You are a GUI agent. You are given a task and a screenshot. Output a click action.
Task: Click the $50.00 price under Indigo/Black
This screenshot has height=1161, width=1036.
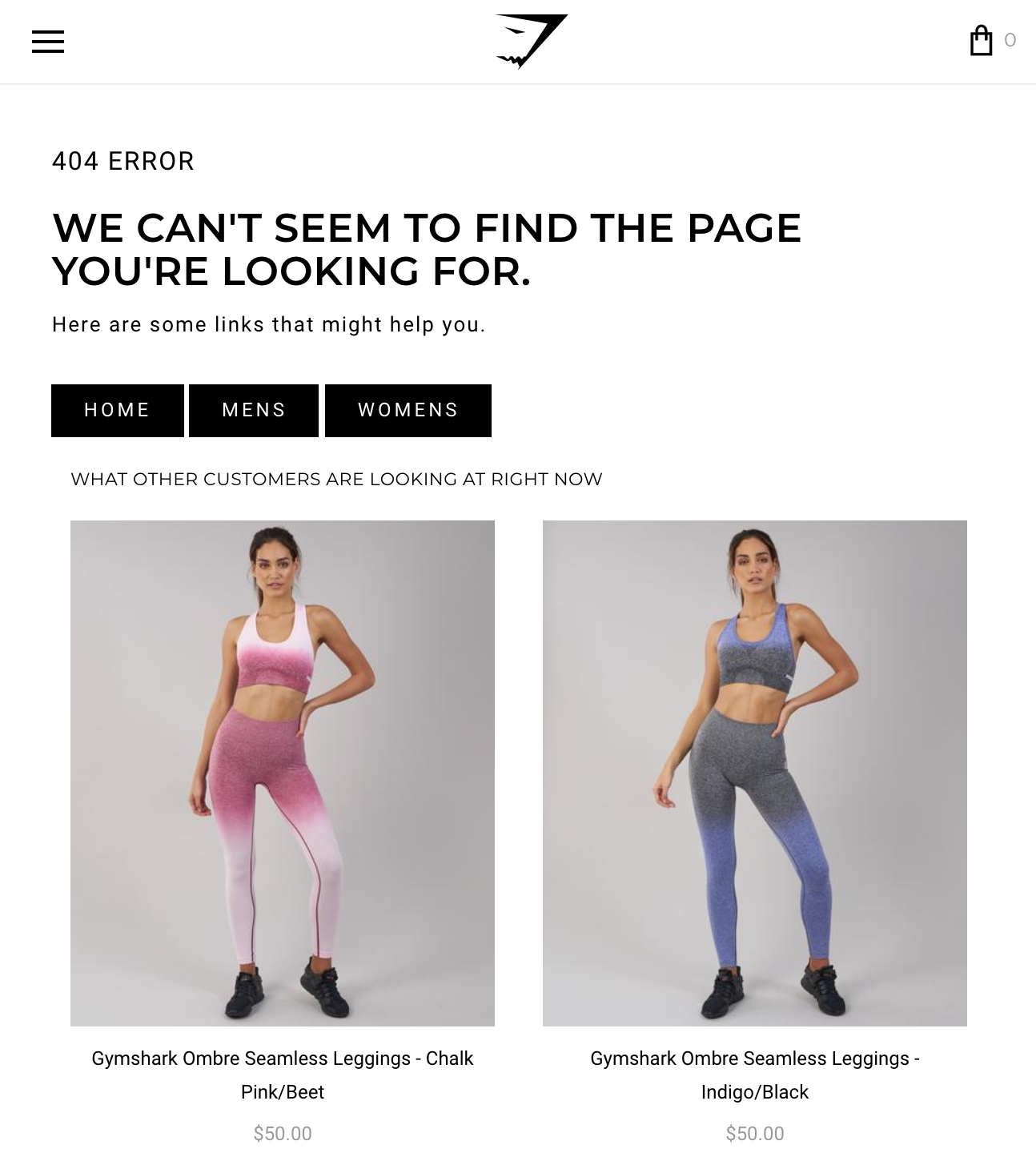(755, 1134)
